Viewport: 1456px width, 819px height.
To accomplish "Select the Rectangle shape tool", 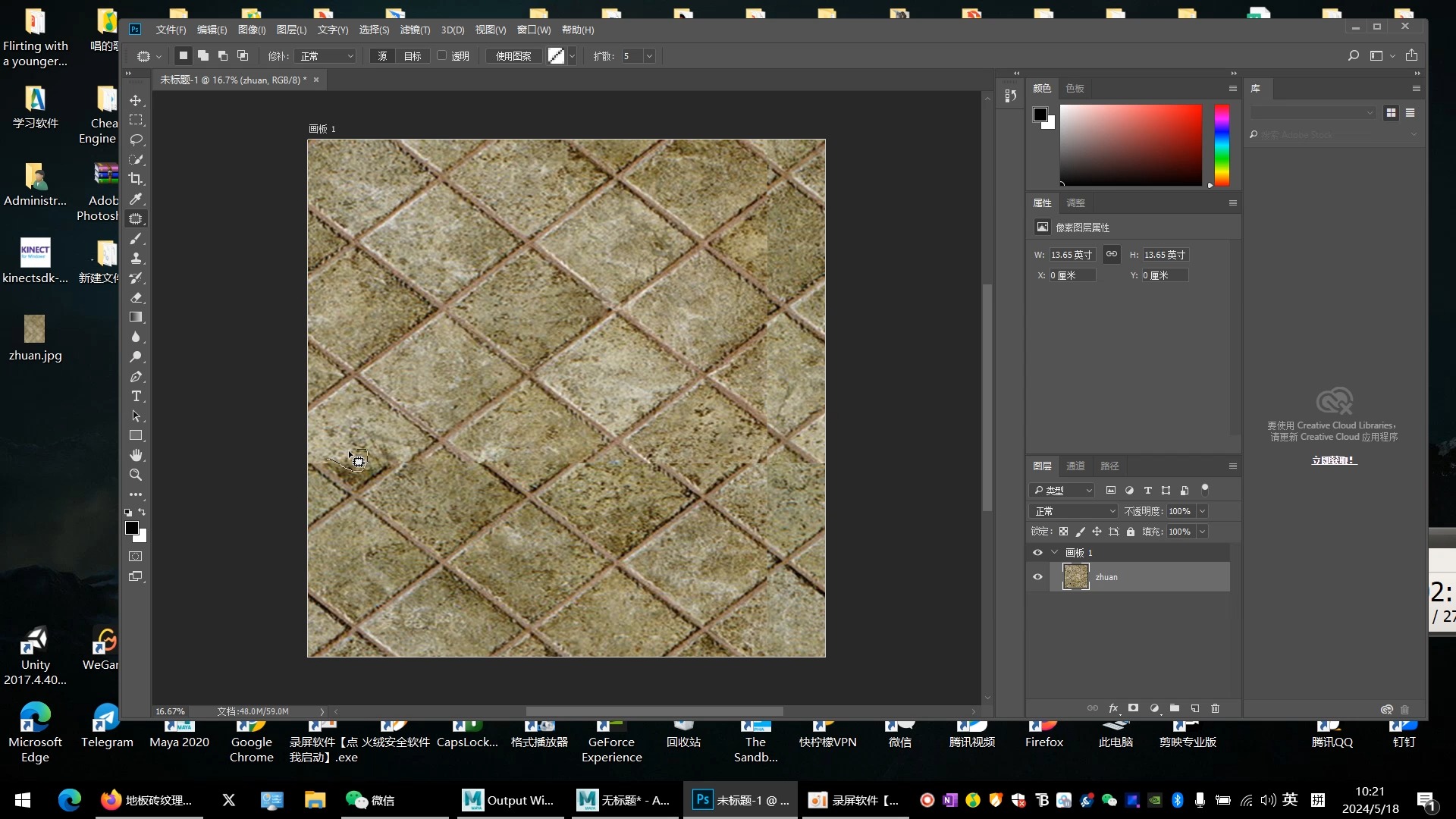I will [136, 435].
